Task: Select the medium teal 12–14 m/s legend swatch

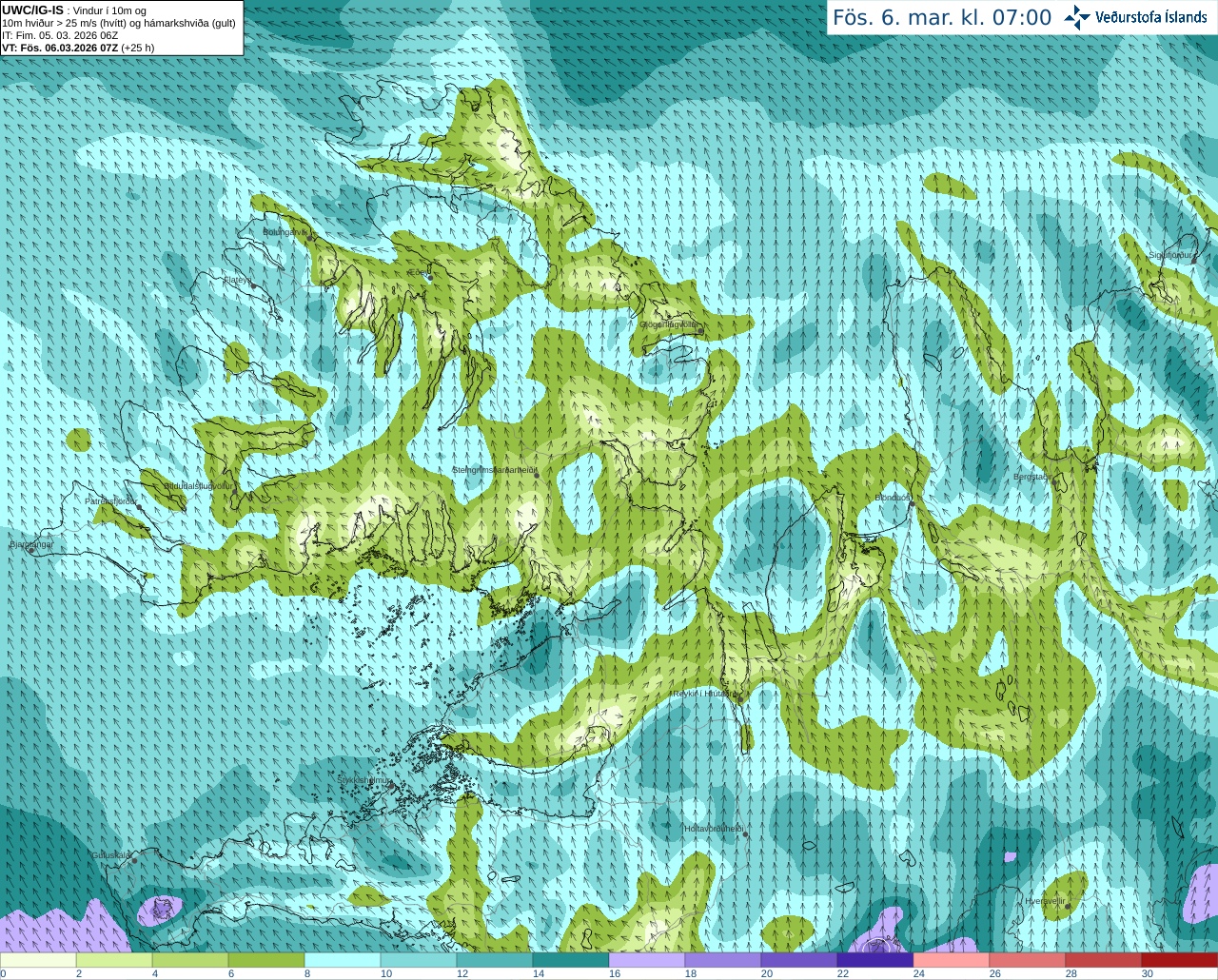Action: [495, 960]
